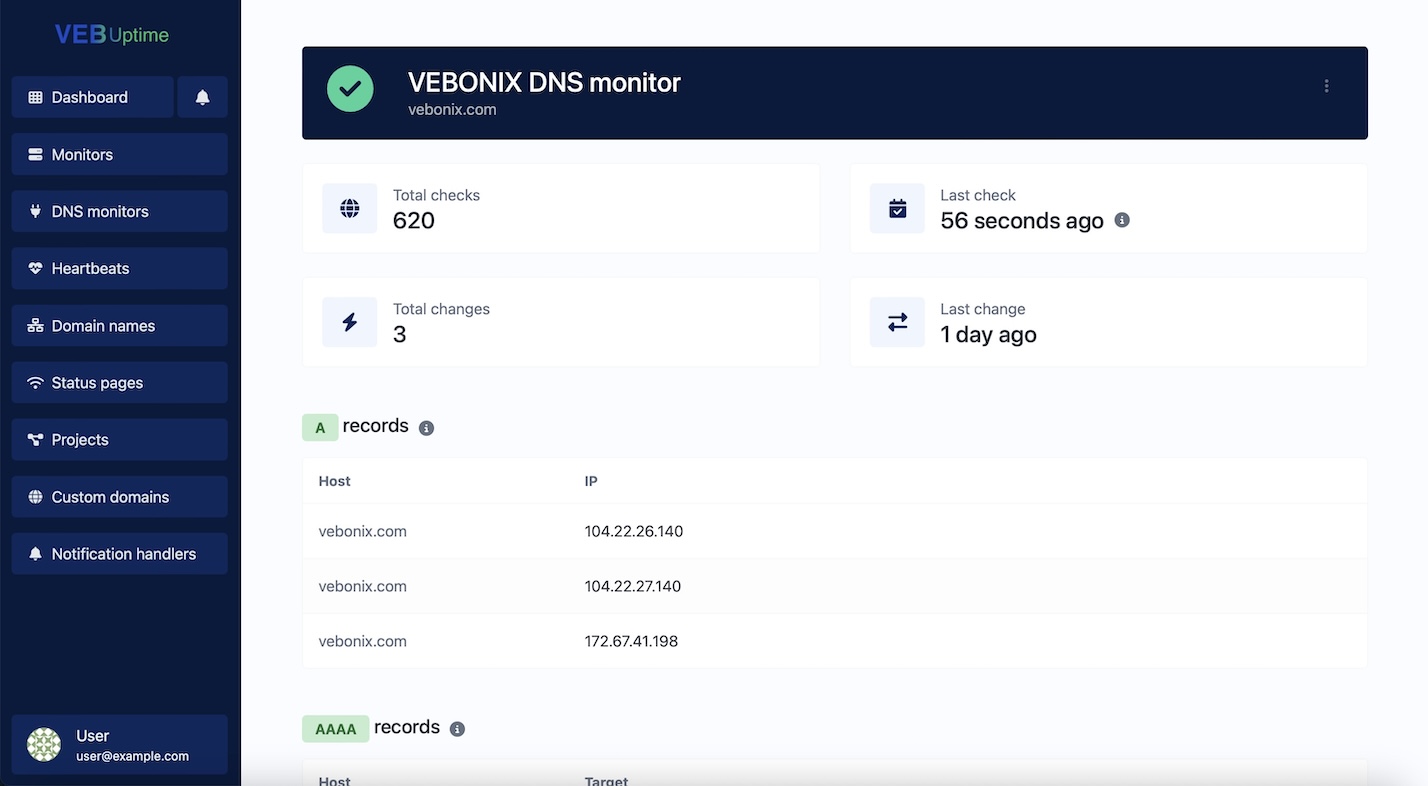
Task: Open the notifications bell in the sidebar
Action: pos(202,97)
